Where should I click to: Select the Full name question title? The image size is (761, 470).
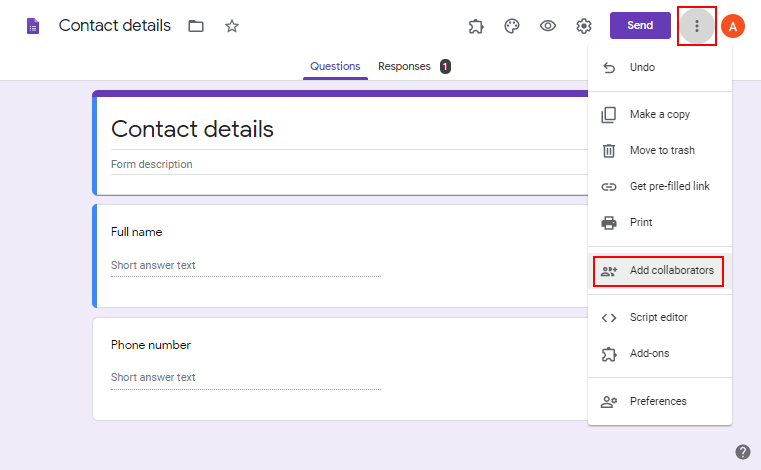tap(136, 232)
